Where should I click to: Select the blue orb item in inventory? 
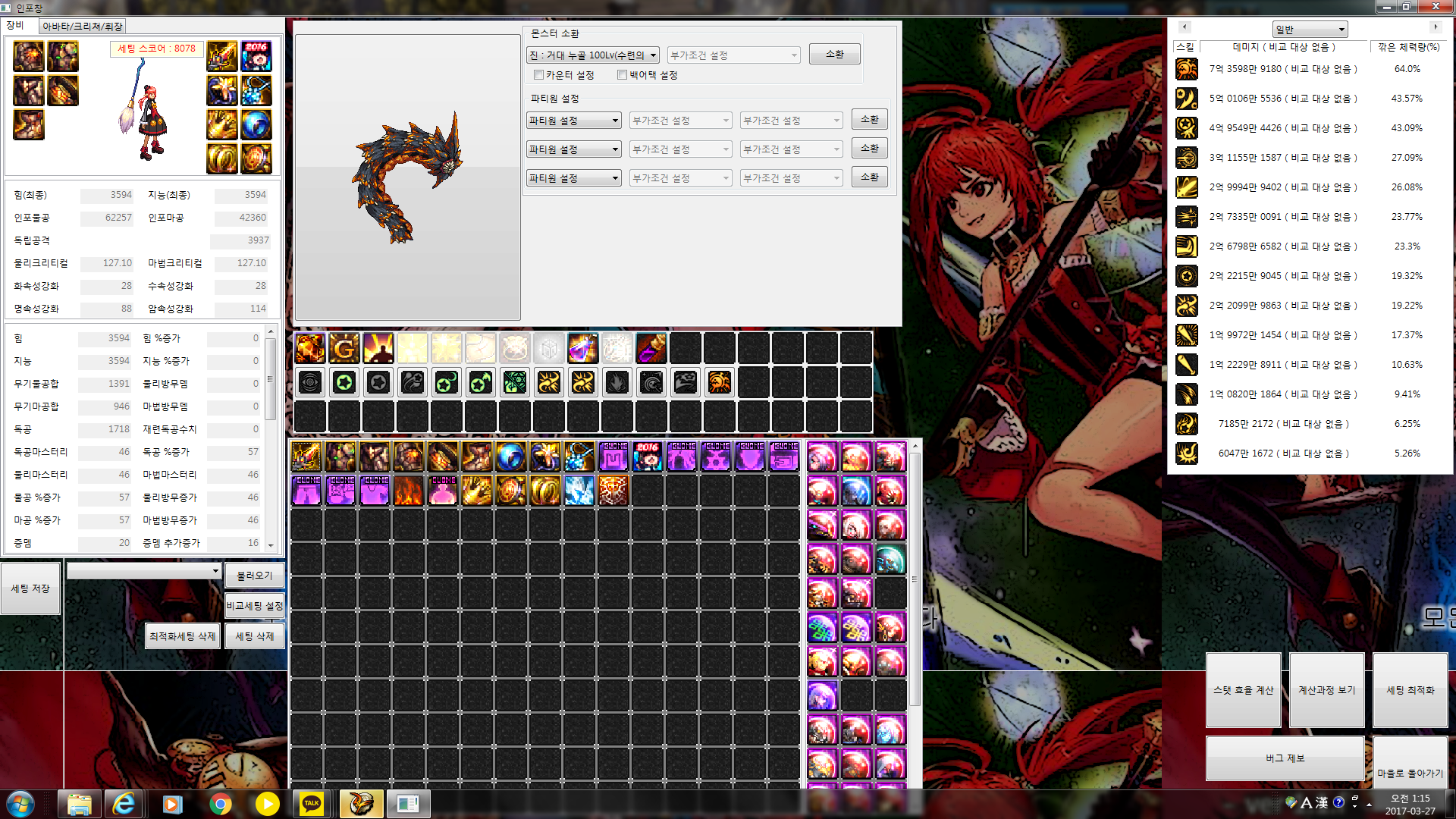click(x=511, y=457)
